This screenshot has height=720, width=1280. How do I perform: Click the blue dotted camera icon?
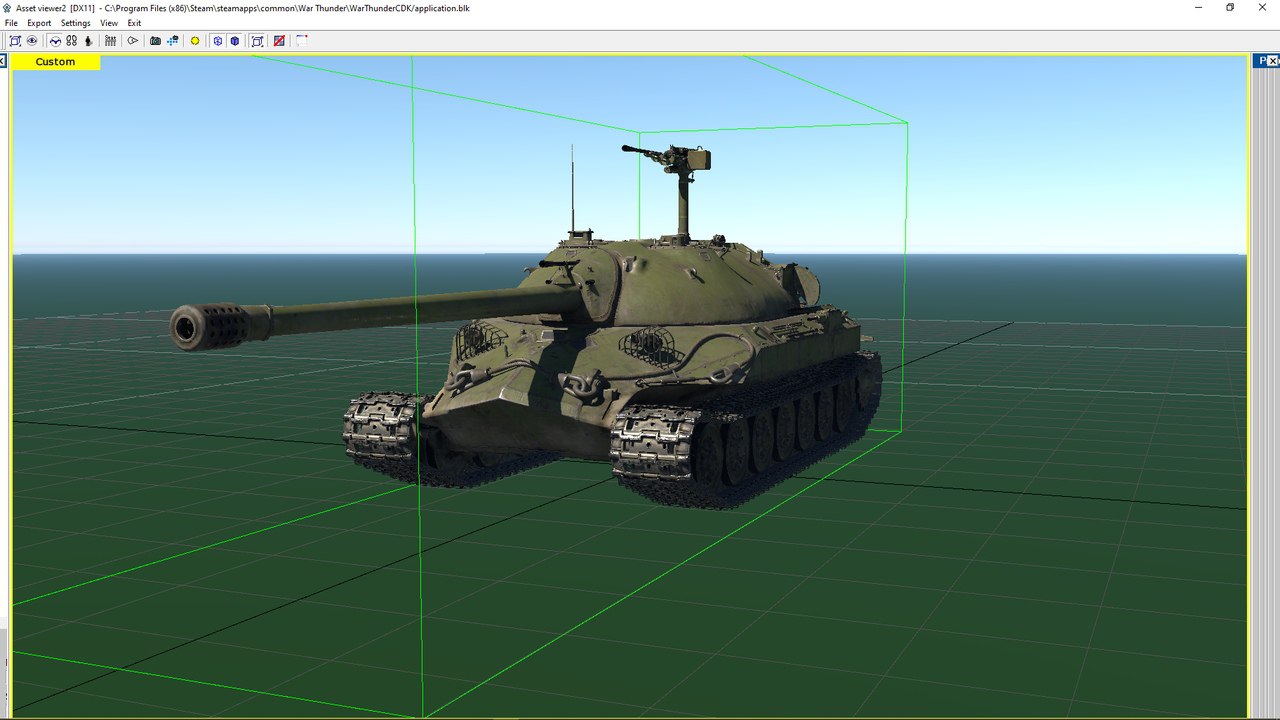[173, 41]
